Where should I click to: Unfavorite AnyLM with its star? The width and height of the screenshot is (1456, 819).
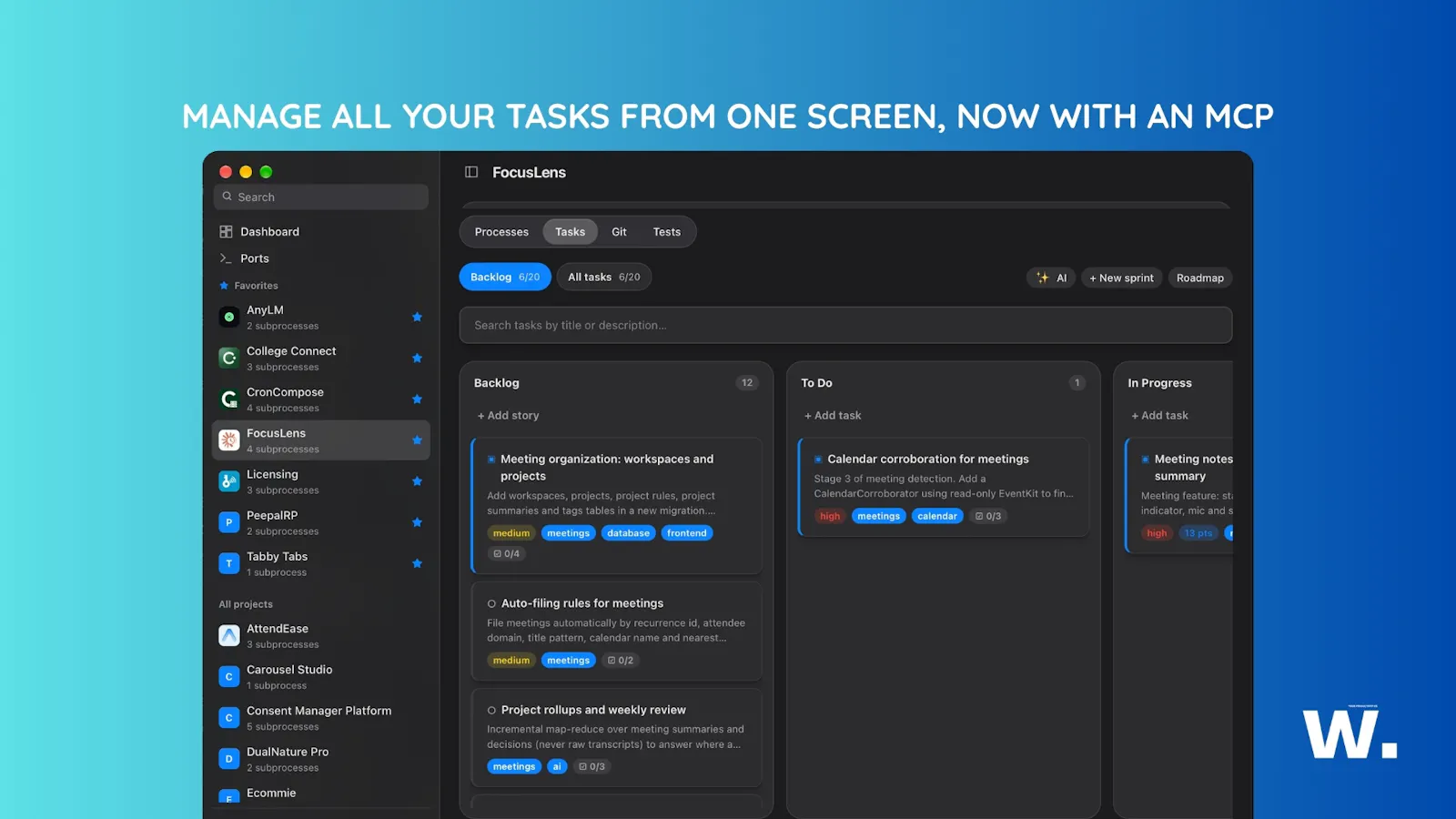(417, 317)
